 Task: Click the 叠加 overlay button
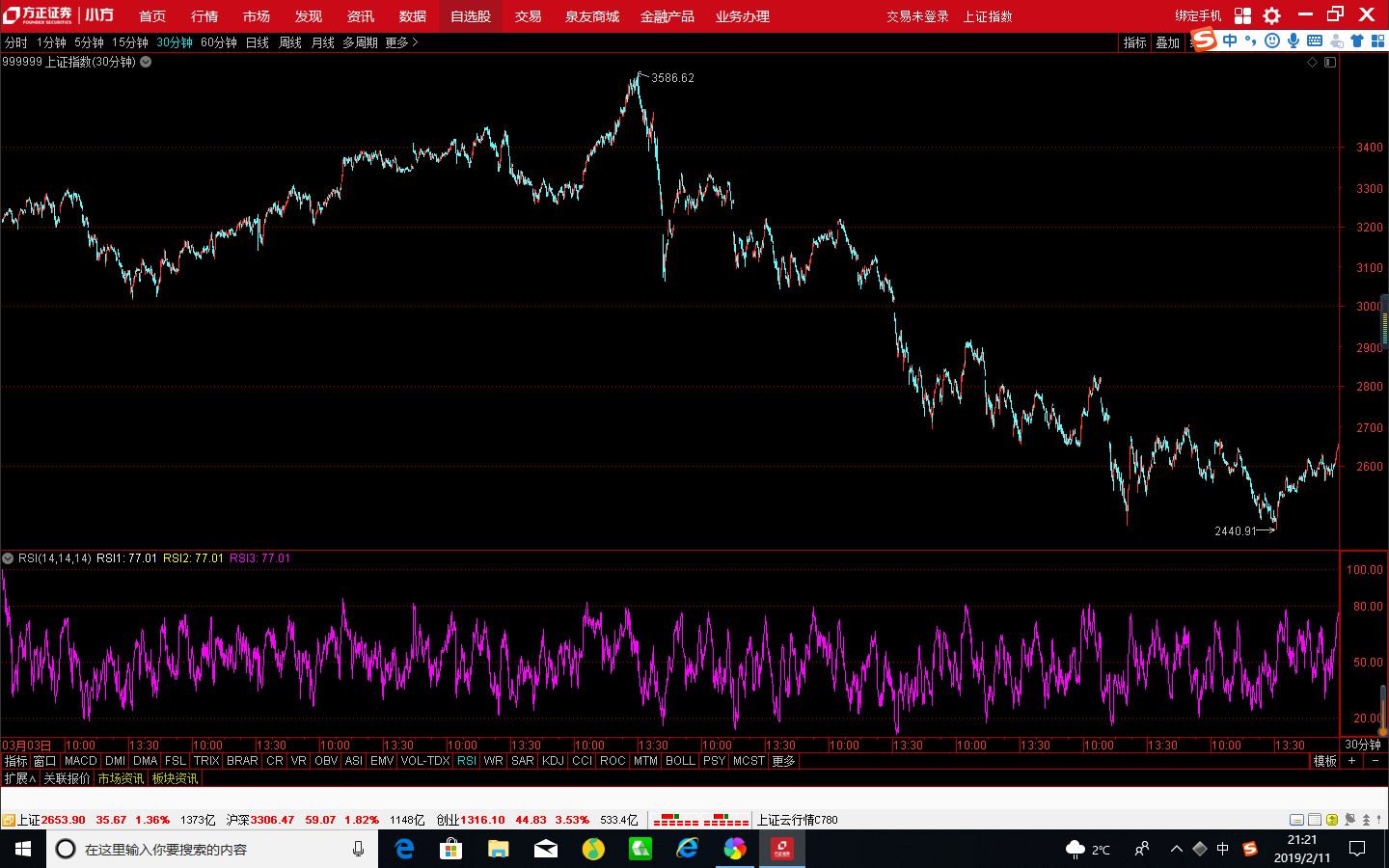pos(1167,42)
